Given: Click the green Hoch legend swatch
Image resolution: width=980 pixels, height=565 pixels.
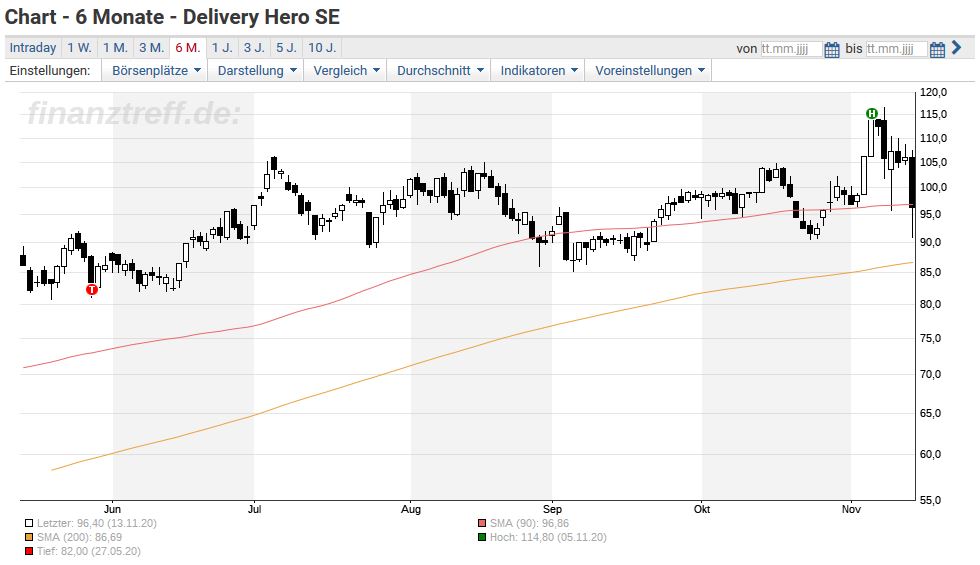Looking at the screenshot, I should click(482, 538).
